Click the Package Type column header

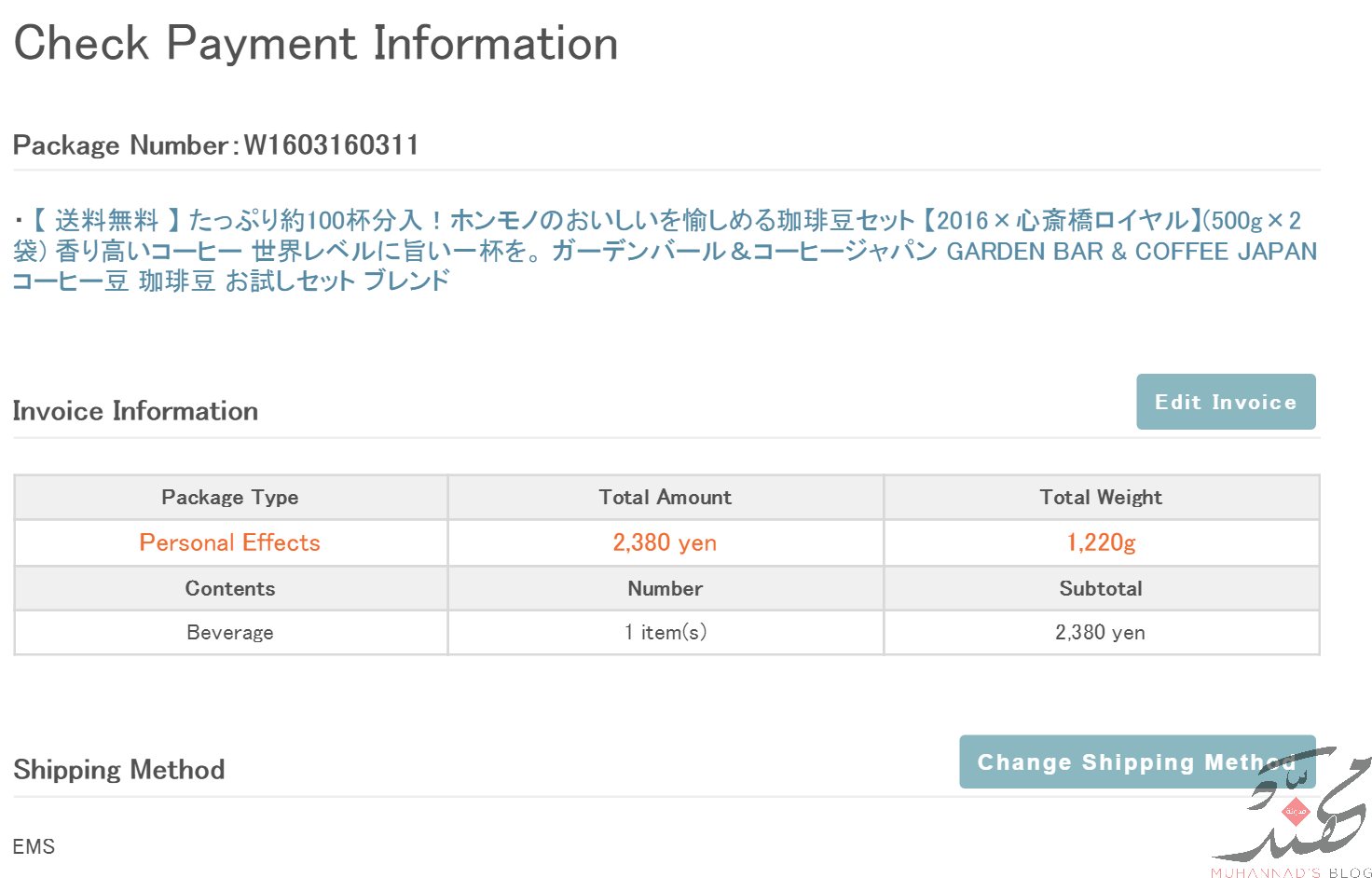(x=230, y=498)
